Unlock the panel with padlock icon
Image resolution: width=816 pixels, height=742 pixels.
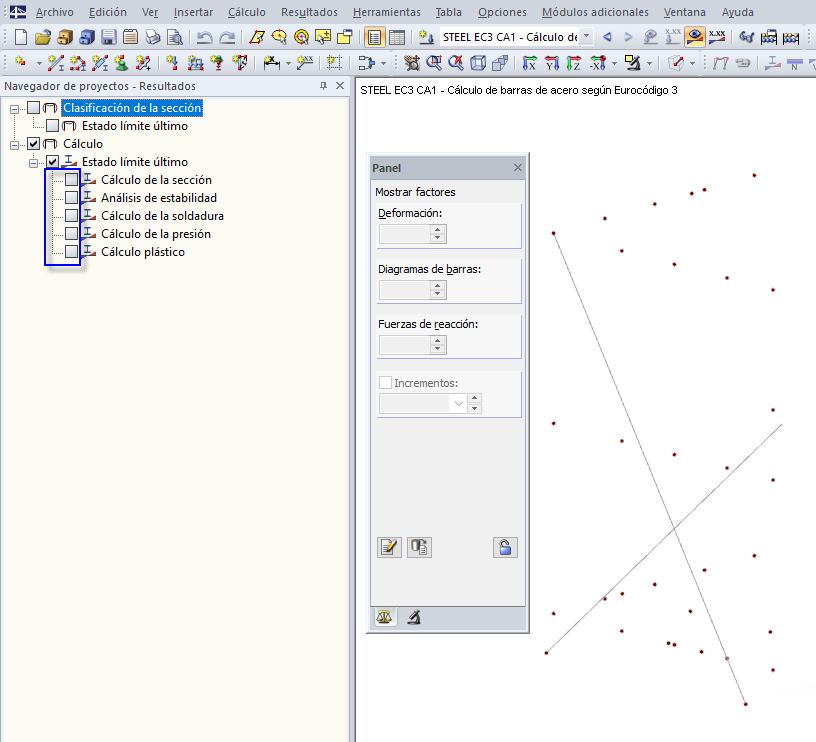tap(505, 547)
